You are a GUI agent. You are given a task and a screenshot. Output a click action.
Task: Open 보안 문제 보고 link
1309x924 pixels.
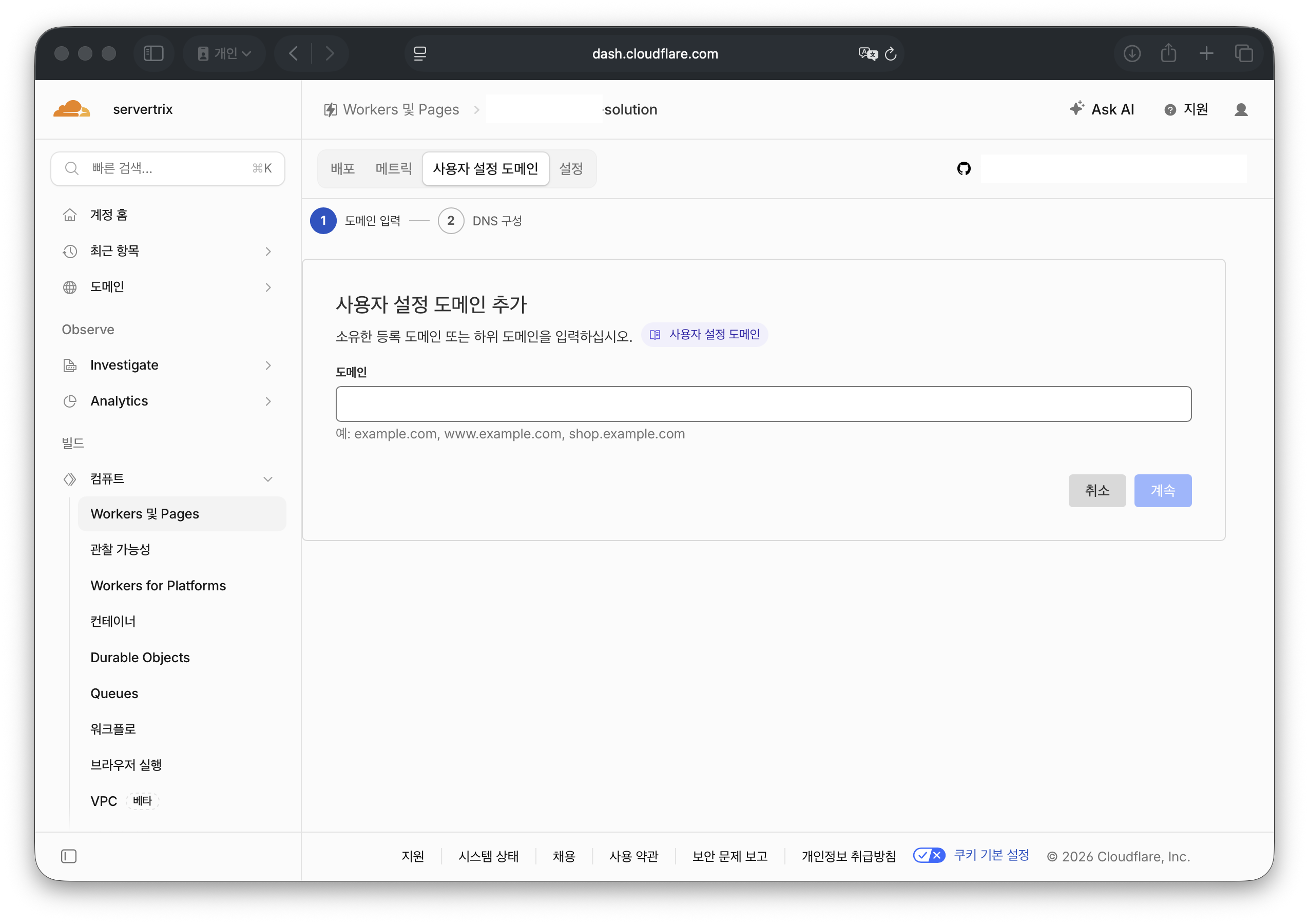(730, 856)
